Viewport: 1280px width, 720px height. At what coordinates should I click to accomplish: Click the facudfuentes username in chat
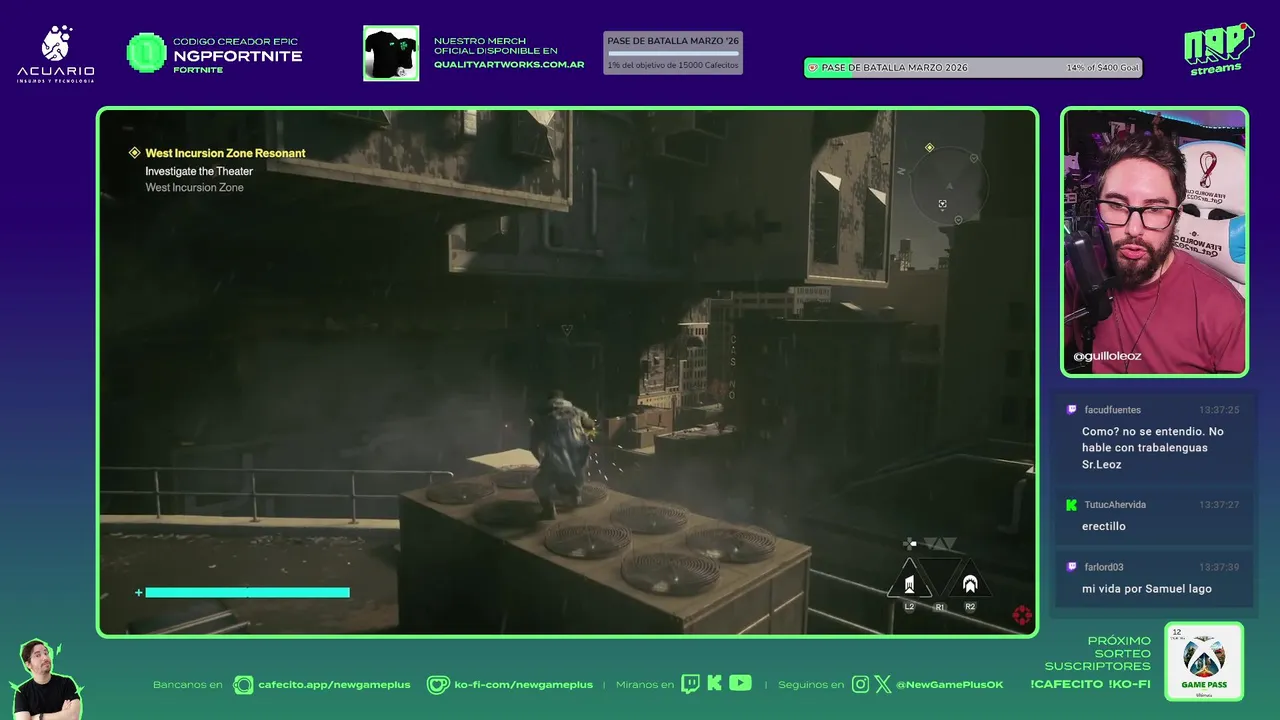pos(1112,410)
